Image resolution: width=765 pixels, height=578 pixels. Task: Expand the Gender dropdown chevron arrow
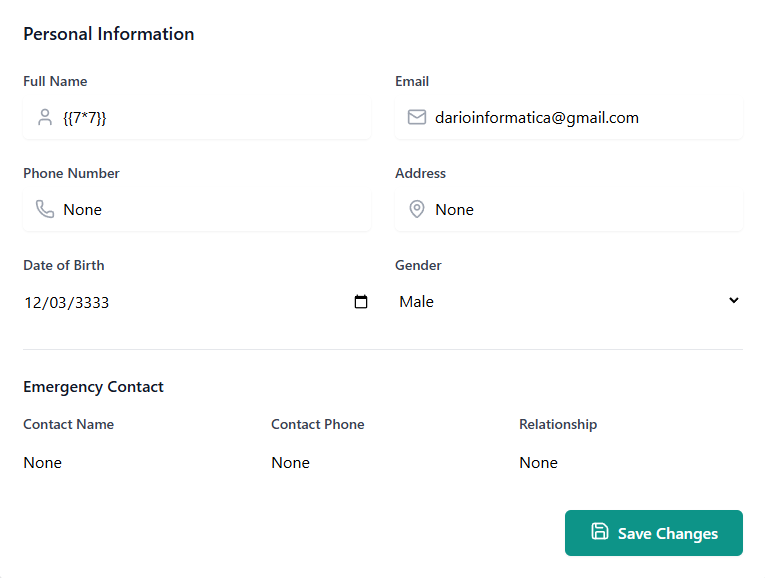click(733, 301)
